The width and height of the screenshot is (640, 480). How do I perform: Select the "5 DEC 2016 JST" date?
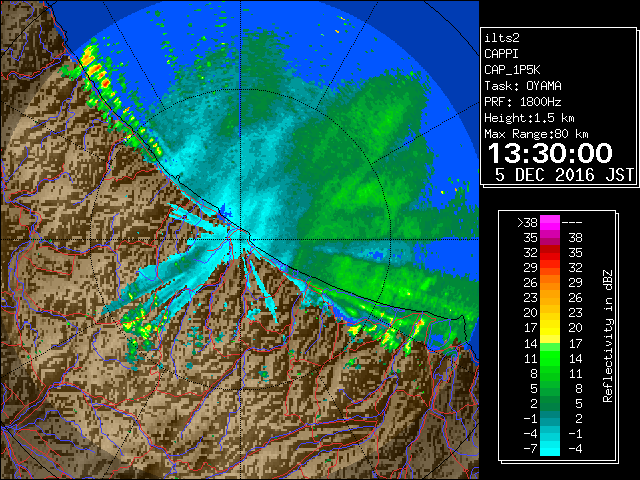point(564,175)
